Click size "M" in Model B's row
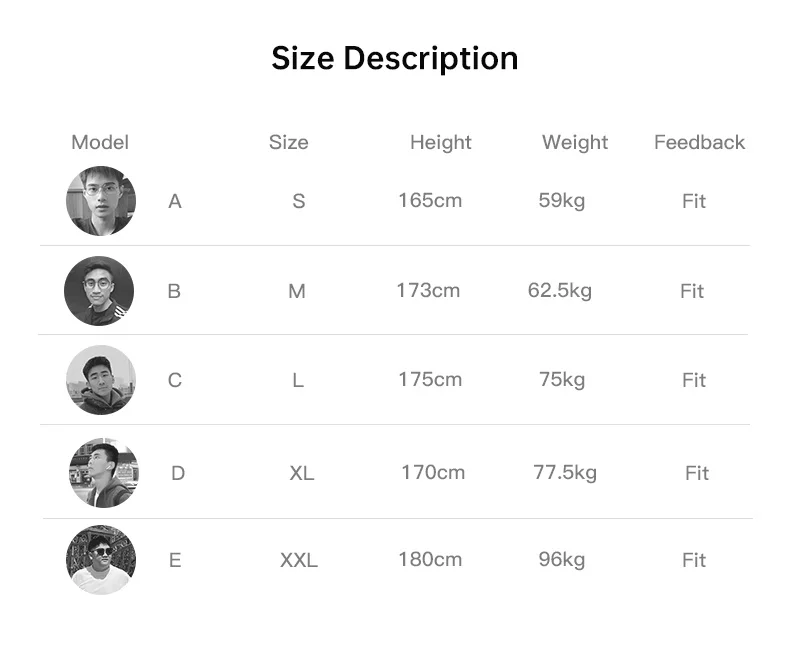790x667 pixels. pyautogui.click(x=297, y=291)
